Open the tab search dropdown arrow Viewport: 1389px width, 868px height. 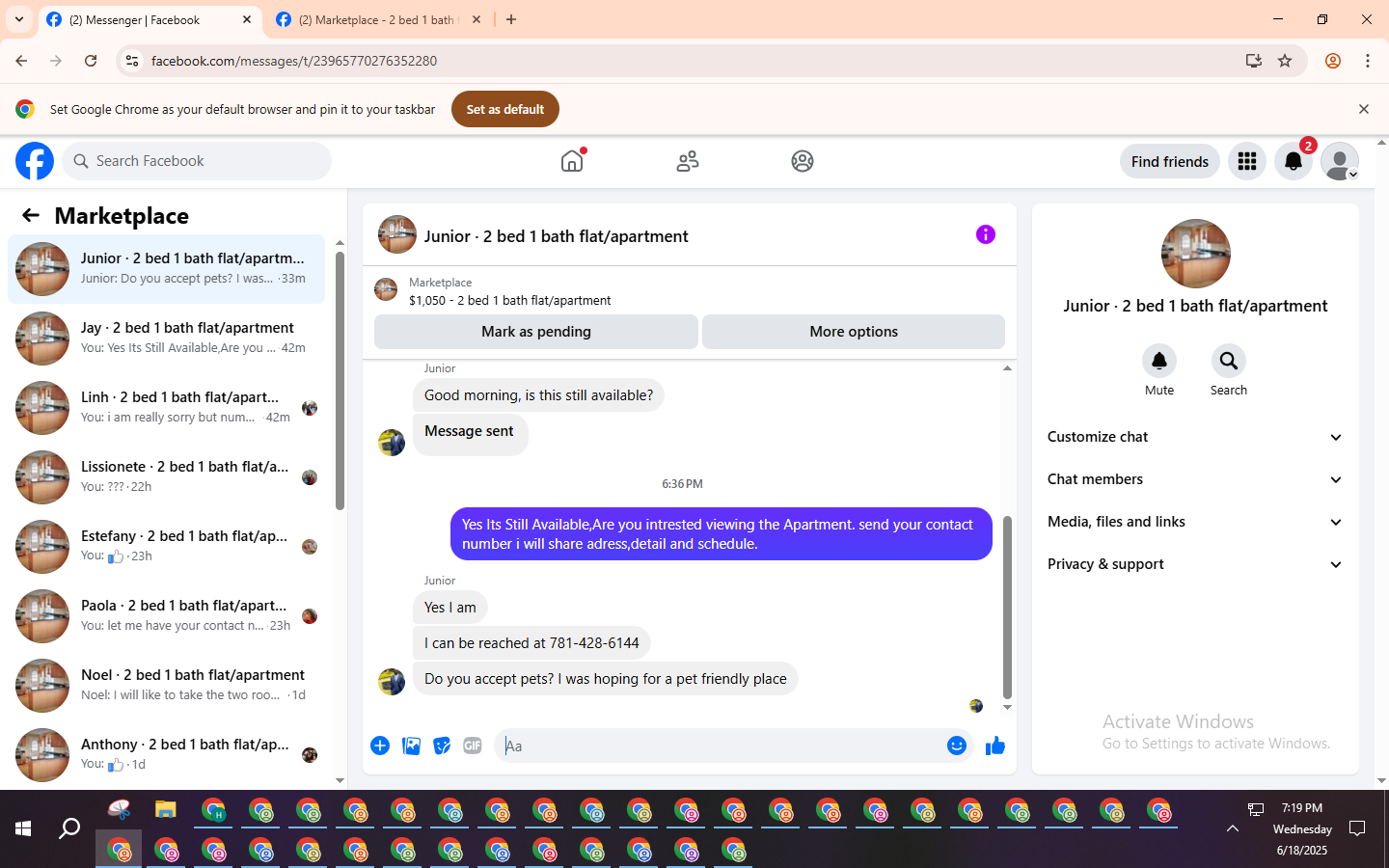[19, 19]
